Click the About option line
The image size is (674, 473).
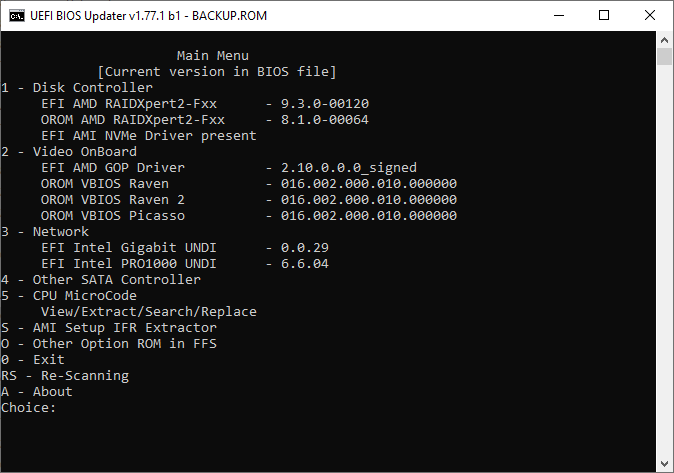[37, 392]
